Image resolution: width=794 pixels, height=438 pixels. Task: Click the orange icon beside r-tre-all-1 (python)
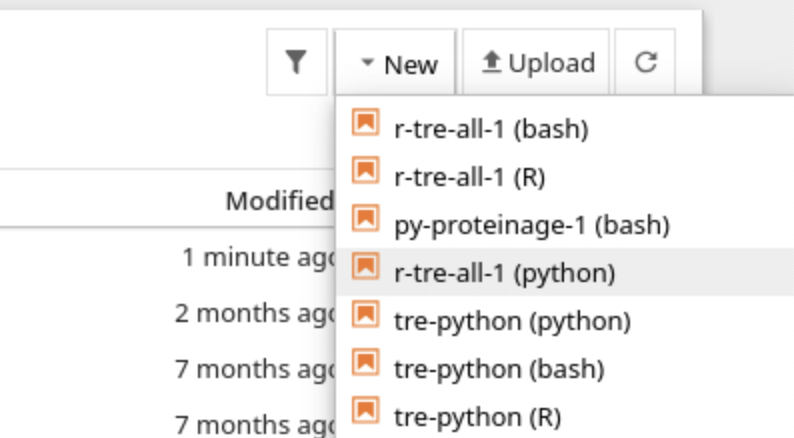click(x=366, y=268)
